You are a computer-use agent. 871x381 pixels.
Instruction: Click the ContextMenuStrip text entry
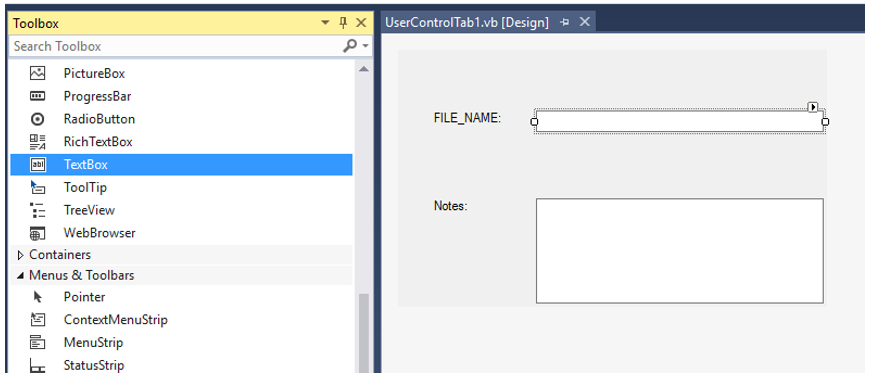116,320
